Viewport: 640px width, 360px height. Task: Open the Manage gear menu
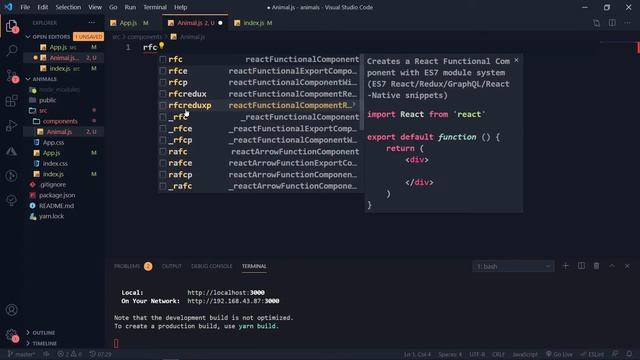point(12,336)
